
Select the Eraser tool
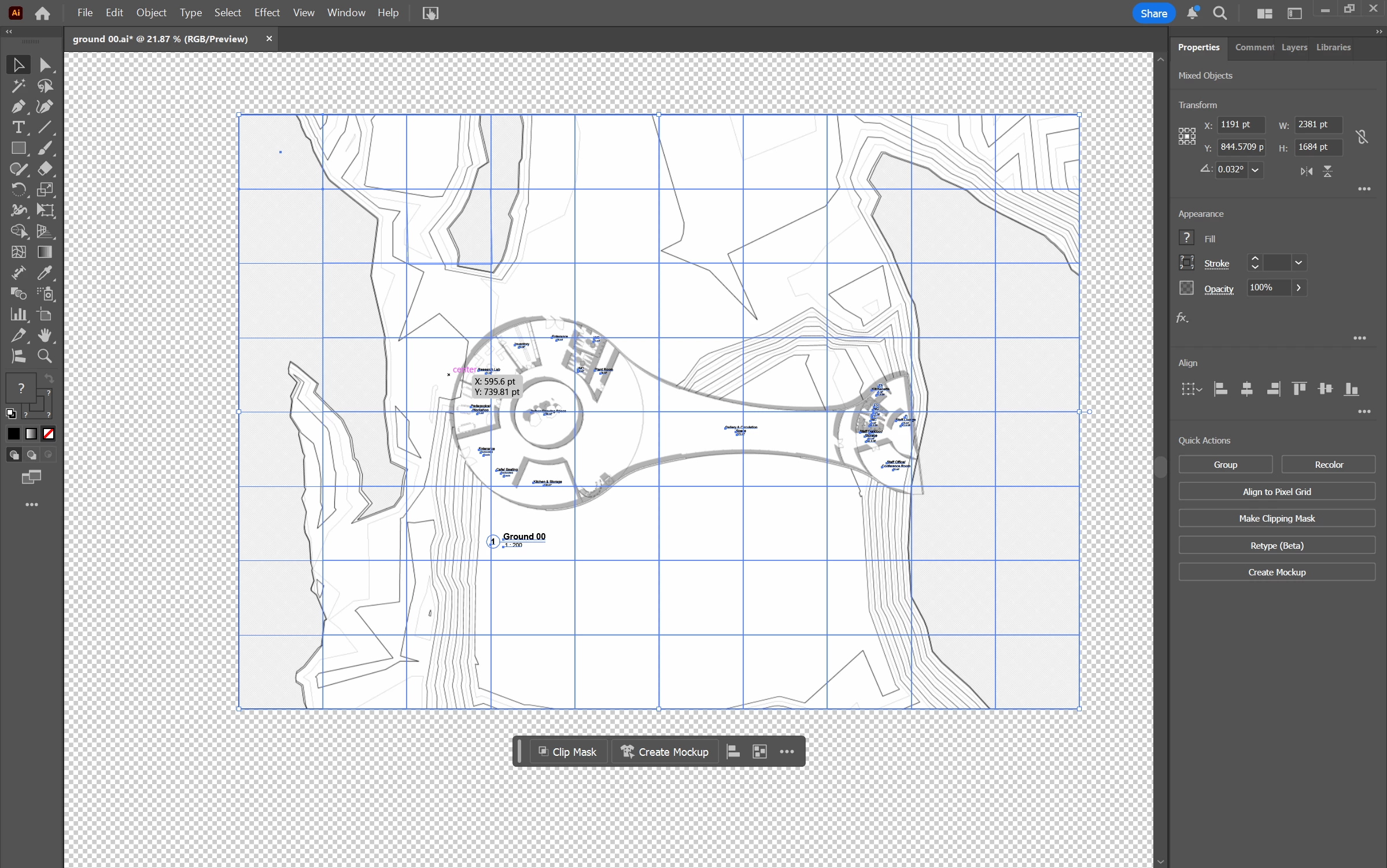point(45,169)
